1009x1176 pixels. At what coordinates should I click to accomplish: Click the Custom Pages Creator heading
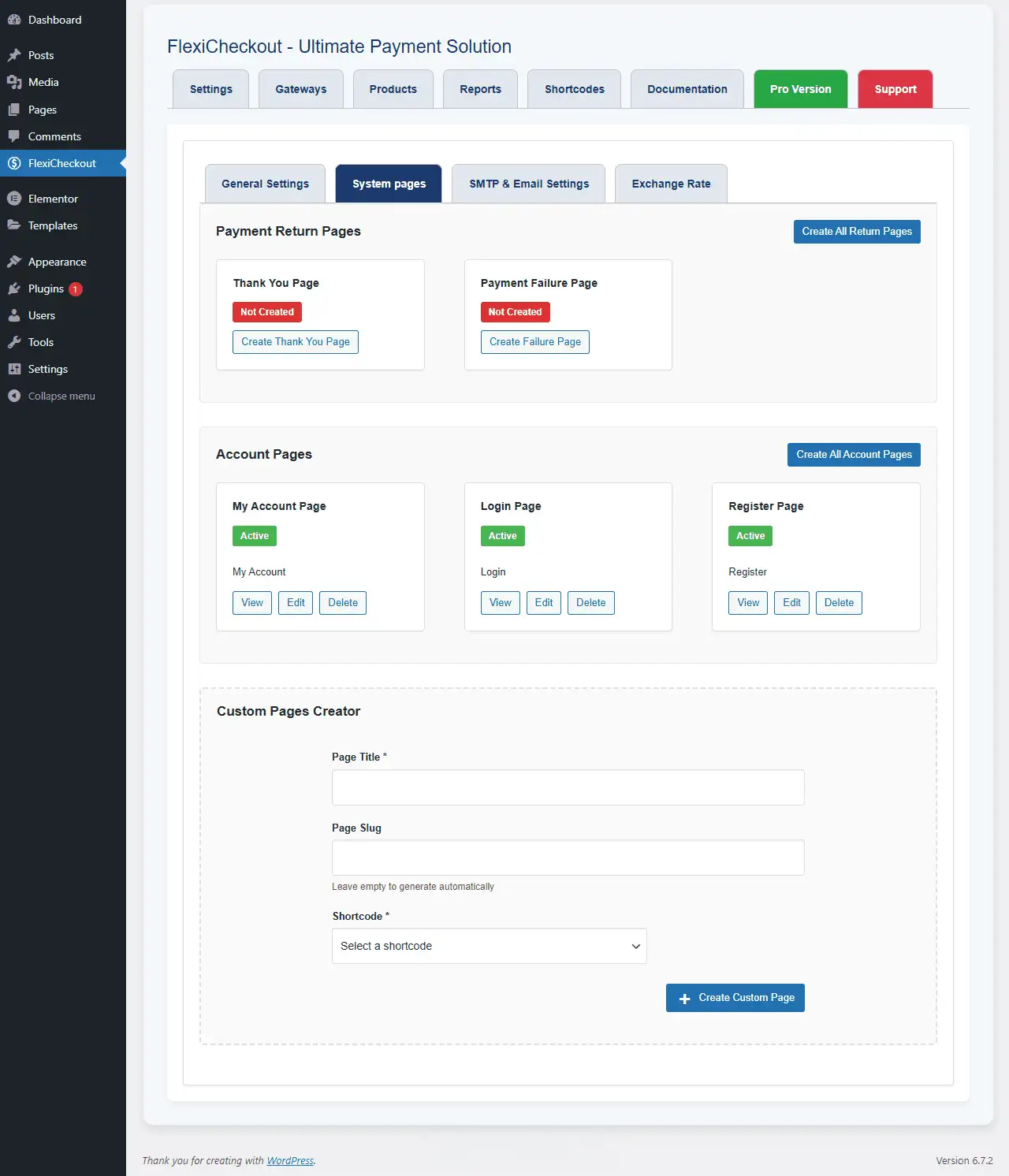[x=289, y=711]
